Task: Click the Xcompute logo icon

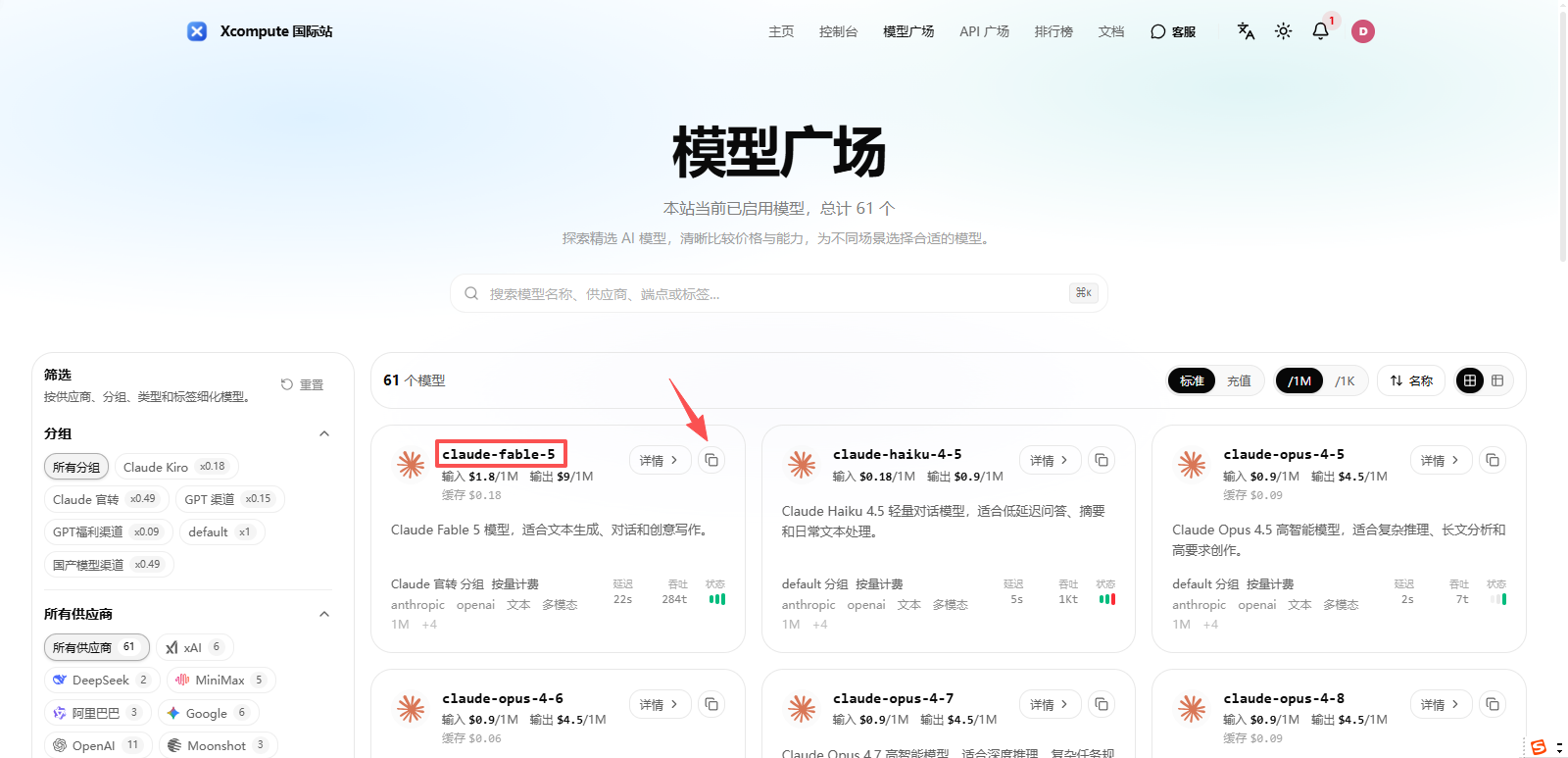Action: pos(197,31)
